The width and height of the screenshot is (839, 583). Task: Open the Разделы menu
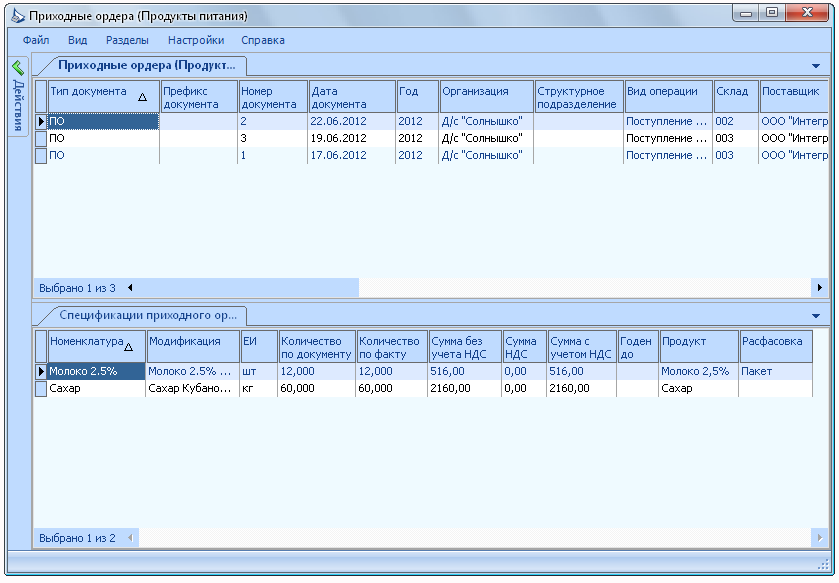point(127,40)
